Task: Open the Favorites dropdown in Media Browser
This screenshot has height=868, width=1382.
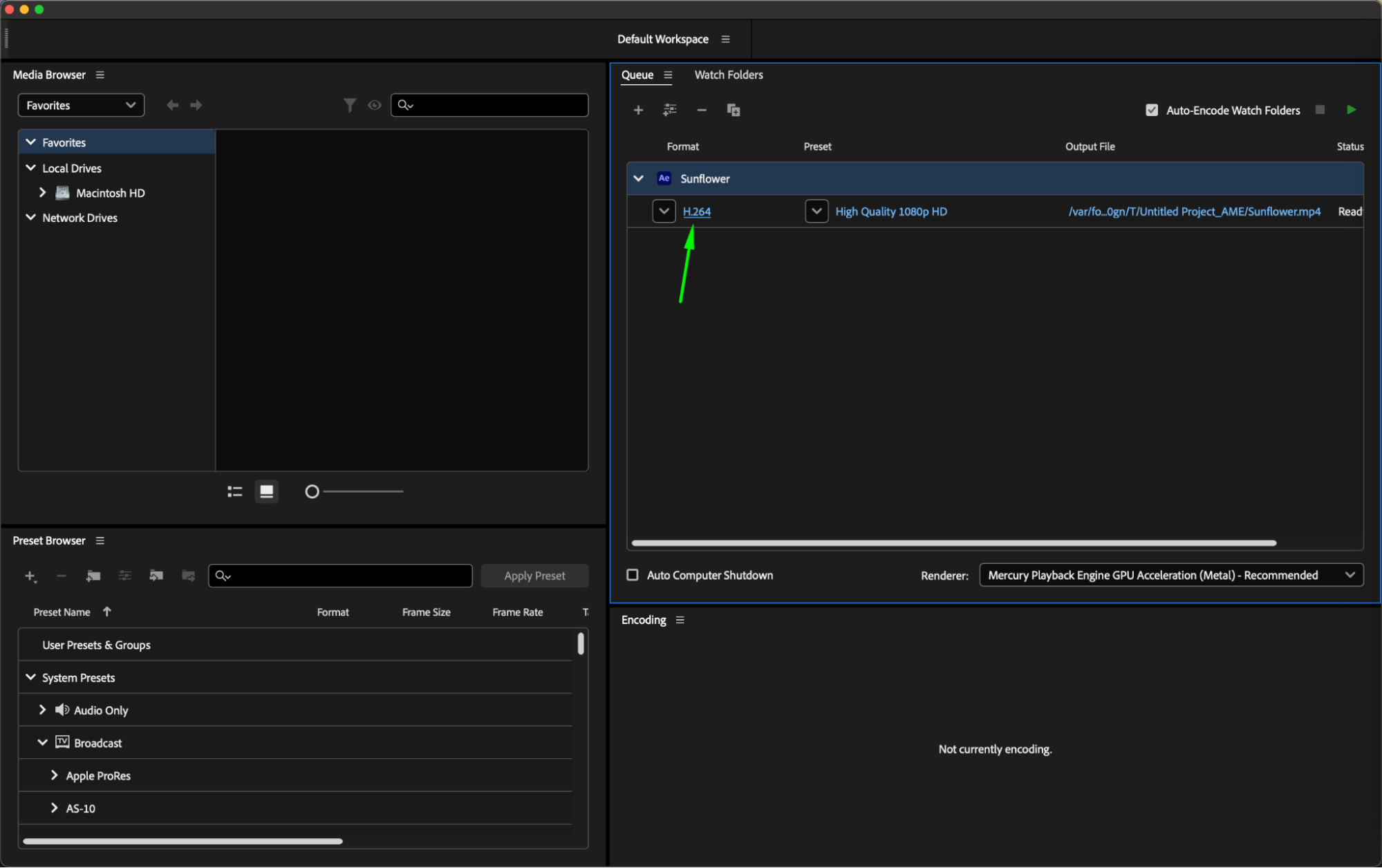Action: click(x=81, y=105)
